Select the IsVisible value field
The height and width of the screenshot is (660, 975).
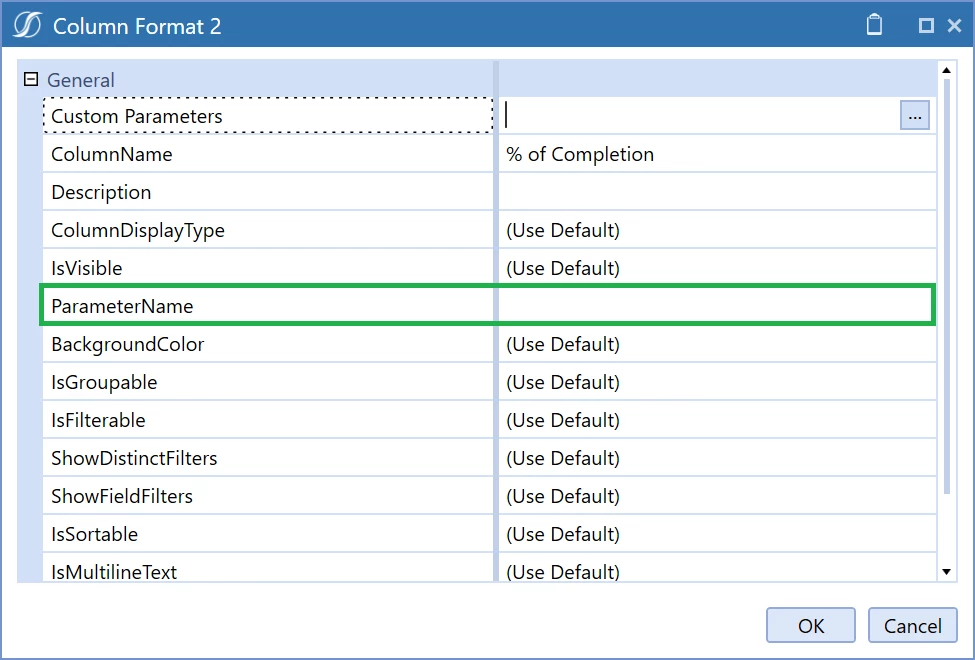[717, 268]
